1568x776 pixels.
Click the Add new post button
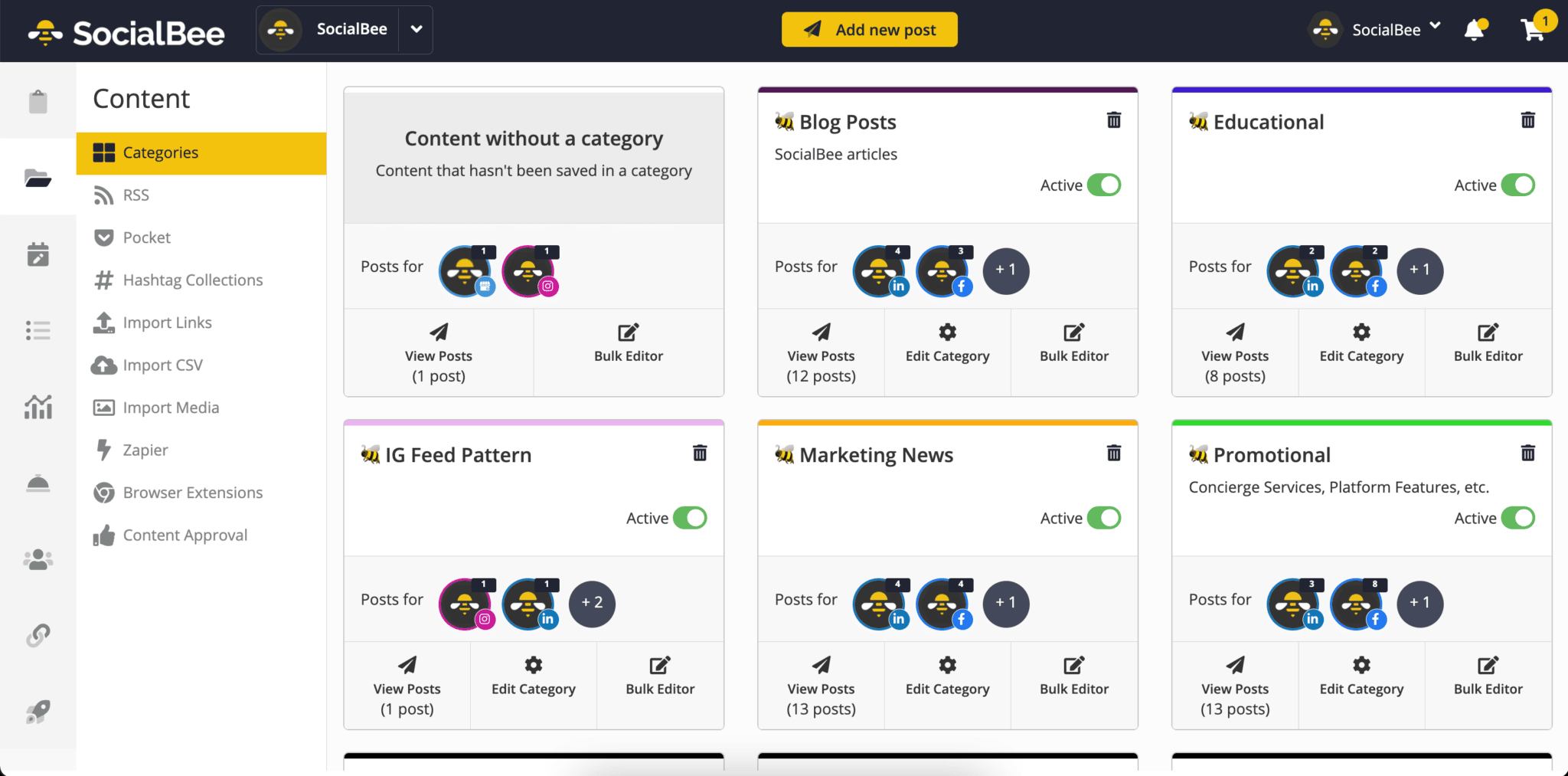coord(869,29)
